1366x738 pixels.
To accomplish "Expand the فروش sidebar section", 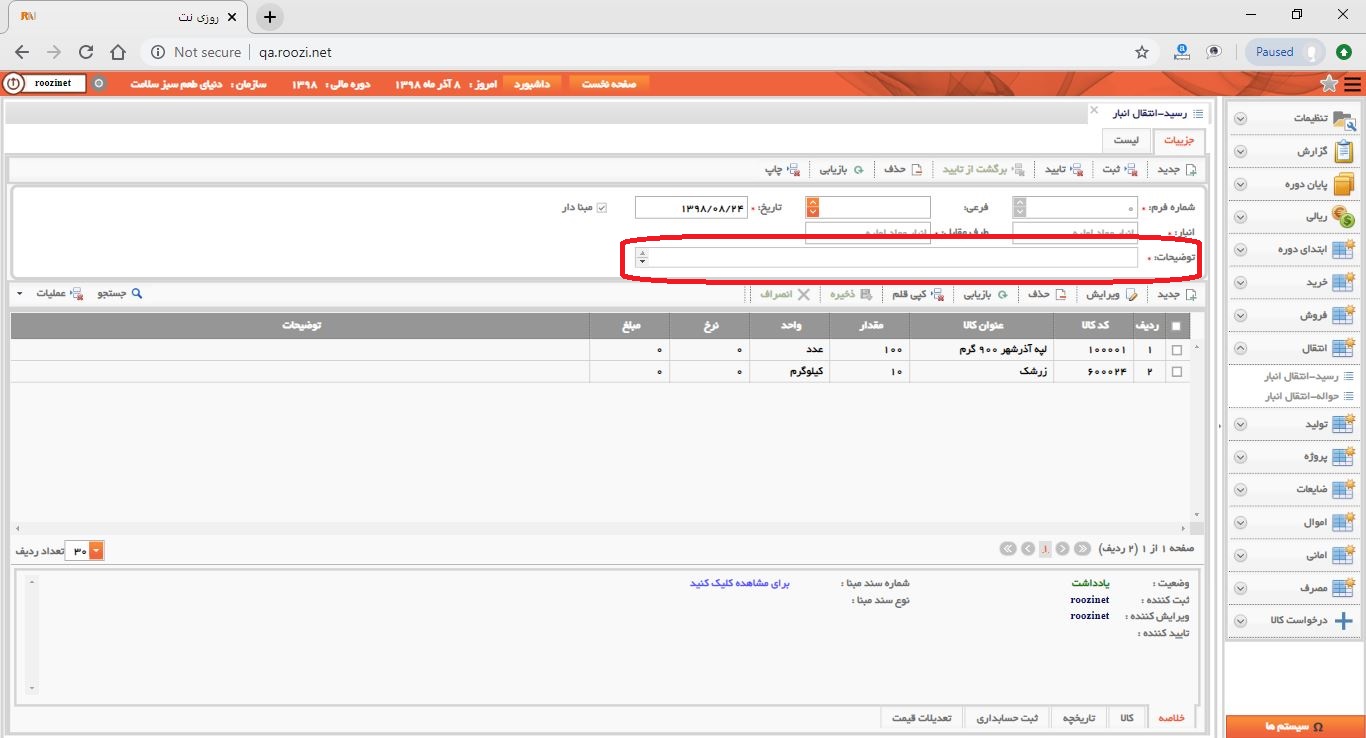I will coord(1241,316).
